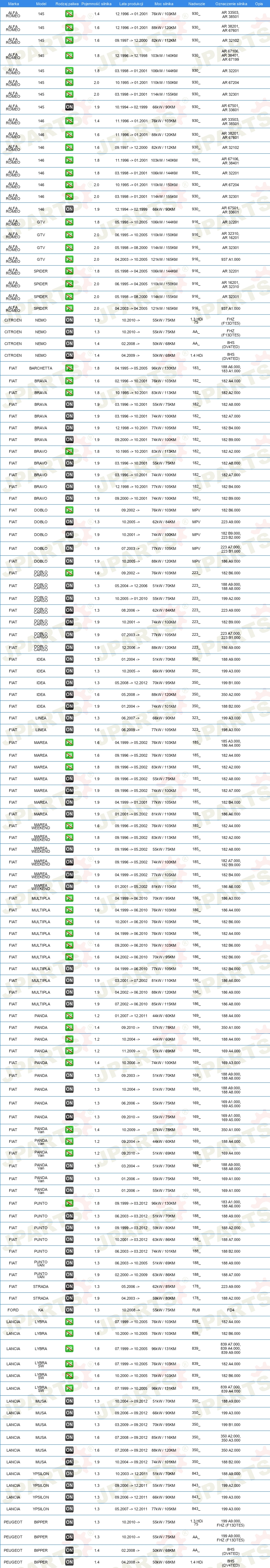Click diesel ON icon for Alfa Romeo 145 1.9
This screenshot has width=270, height=1568.
point(69,107)
